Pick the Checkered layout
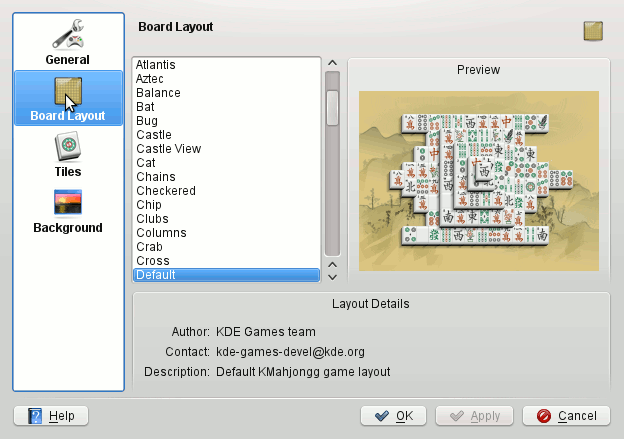The image size is (624, 439). tap(165, 191)
